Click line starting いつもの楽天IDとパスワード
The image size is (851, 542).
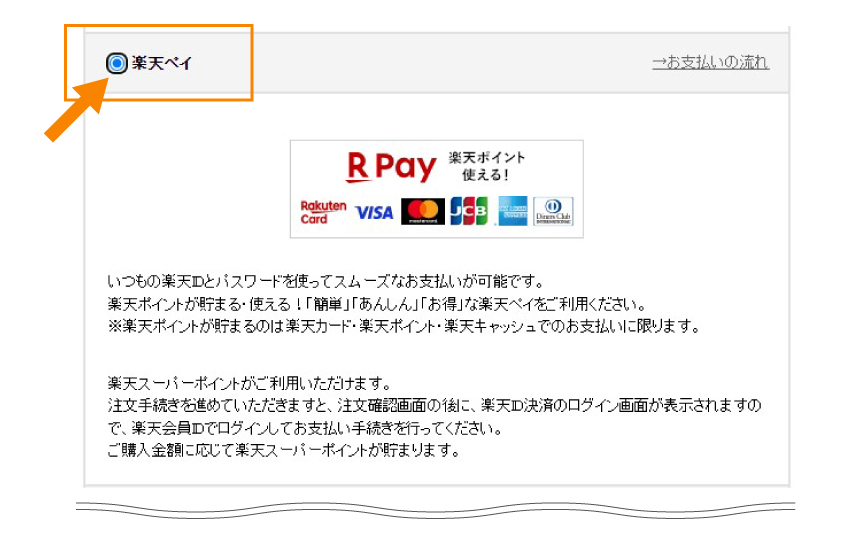click(326, 282)
